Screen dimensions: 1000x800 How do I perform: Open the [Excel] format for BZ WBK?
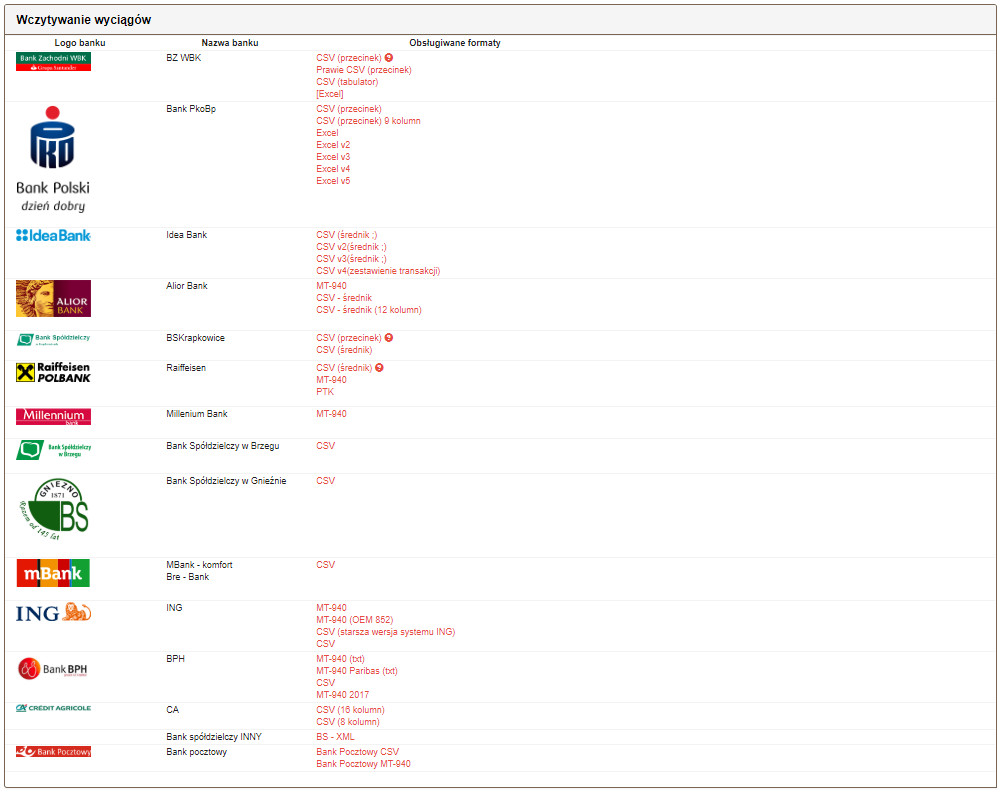coord(330,94)
